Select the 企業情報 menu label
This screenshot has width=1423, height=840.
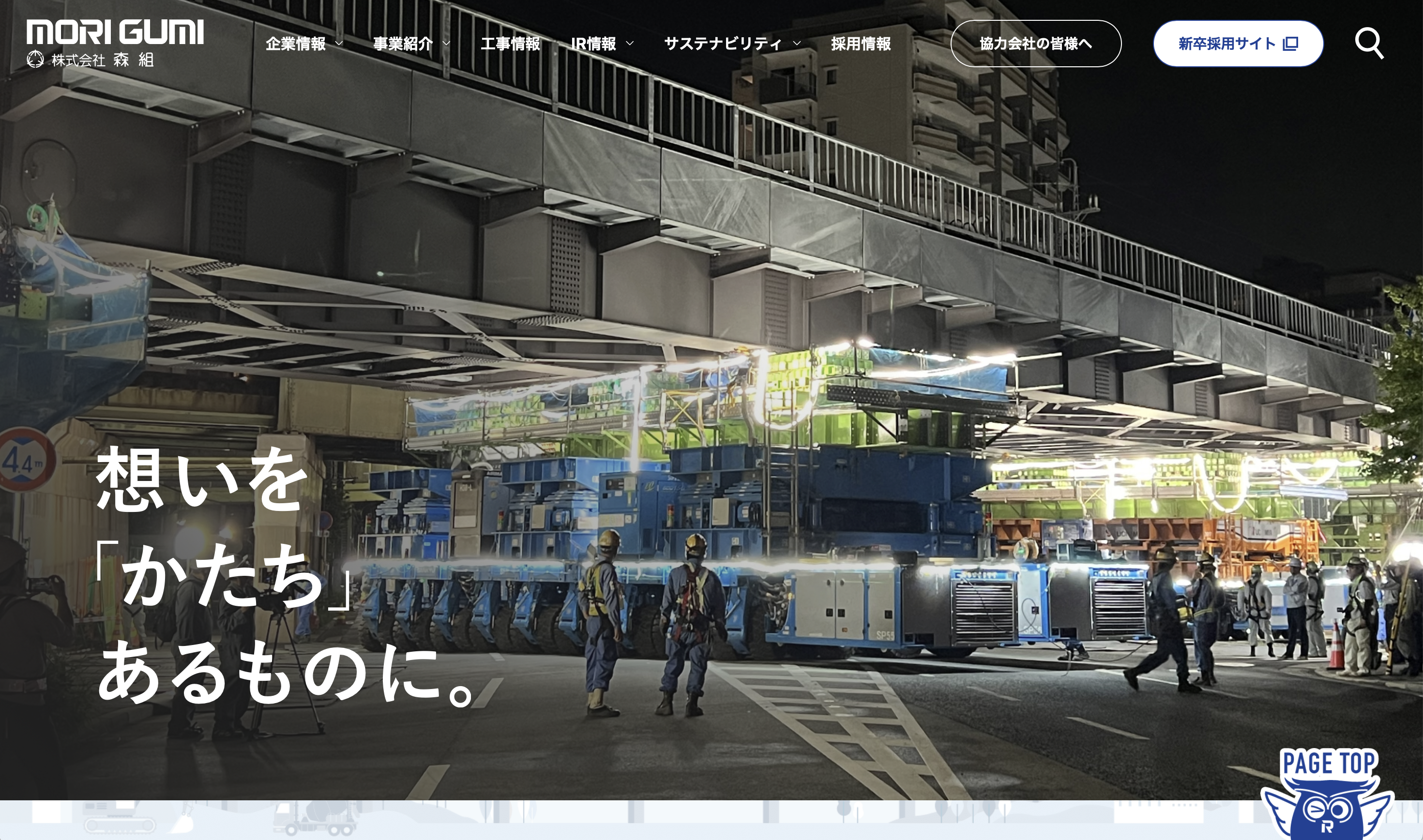coord(295,44)
